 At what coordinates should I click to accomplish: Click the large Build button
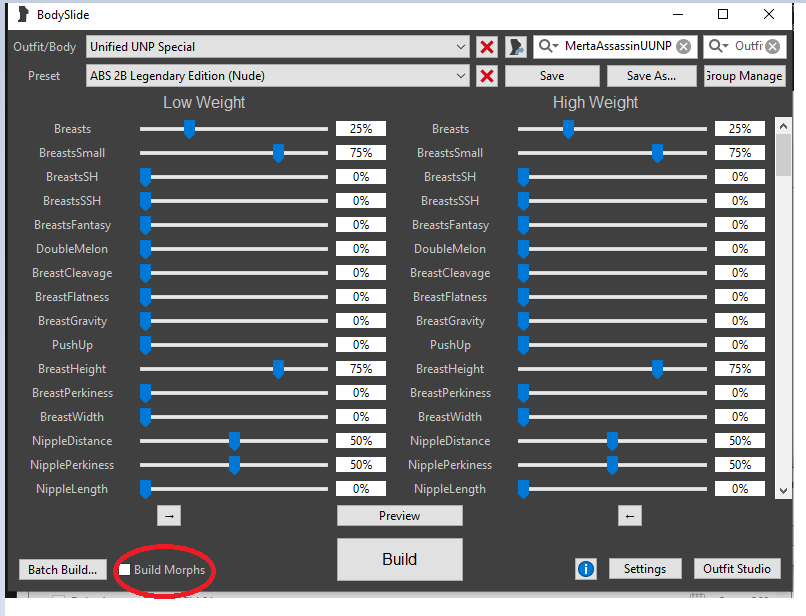(399, 559)
